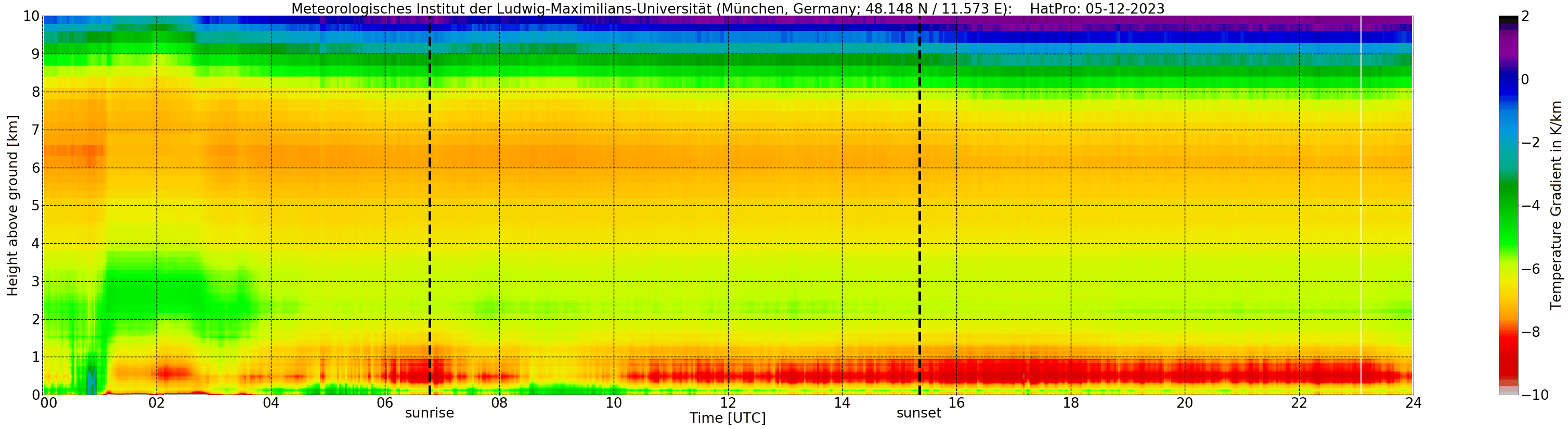Click the '16' time tick label
Viewport: 1568px width, 429px height.
956,403
